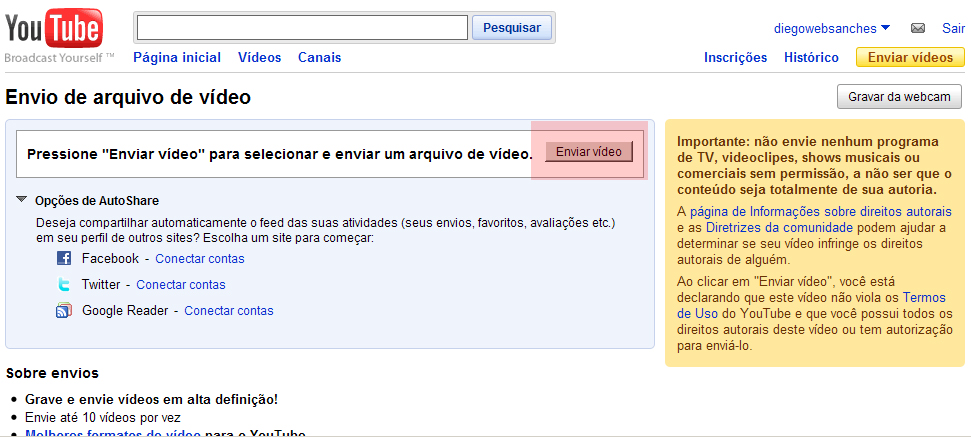Click the yellow Enviar vídeos button

[x=909, y=58]
